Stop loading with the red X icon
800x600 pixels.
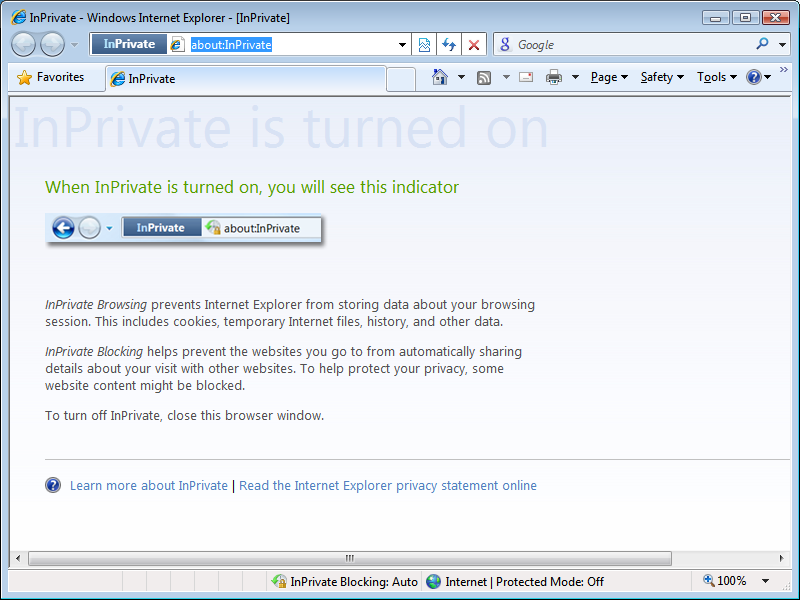(474, 45)
